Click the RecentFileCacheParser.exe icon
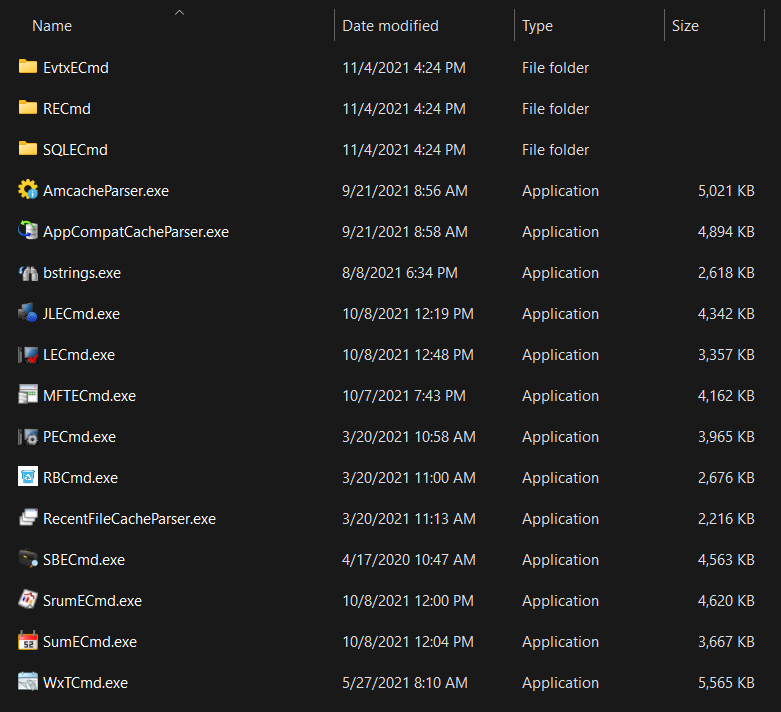Screen dimensions: 781x712 [x=28, y=518]
